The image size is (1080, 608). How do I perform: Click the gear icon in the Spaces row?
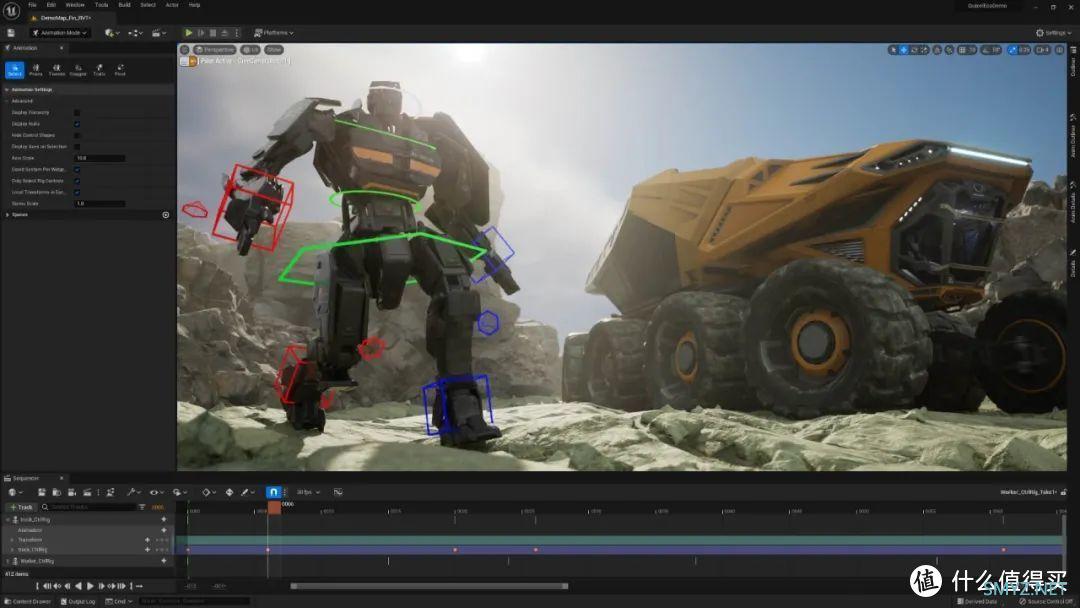[x=166, y=215]
